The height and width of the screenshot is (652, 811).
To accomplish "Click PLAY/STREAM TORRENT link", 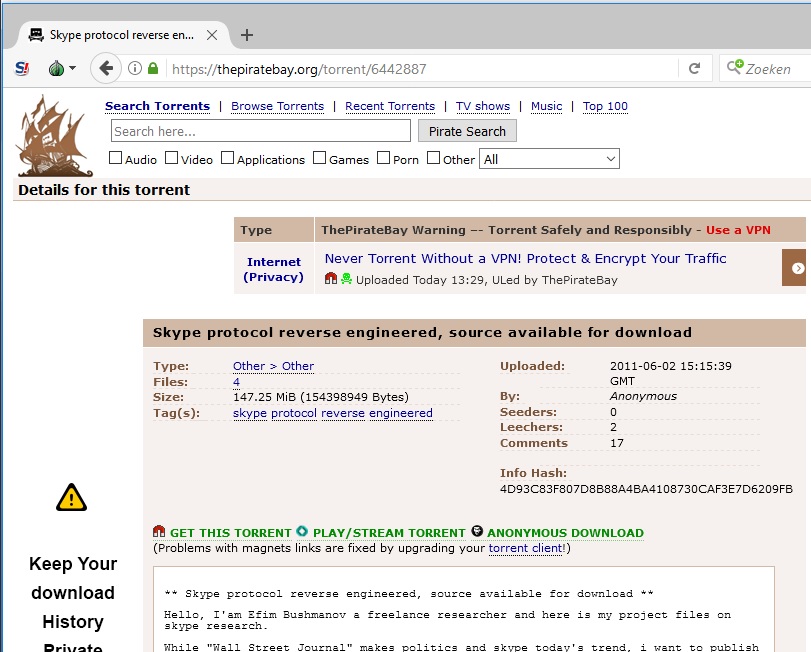I will (389, 533).
